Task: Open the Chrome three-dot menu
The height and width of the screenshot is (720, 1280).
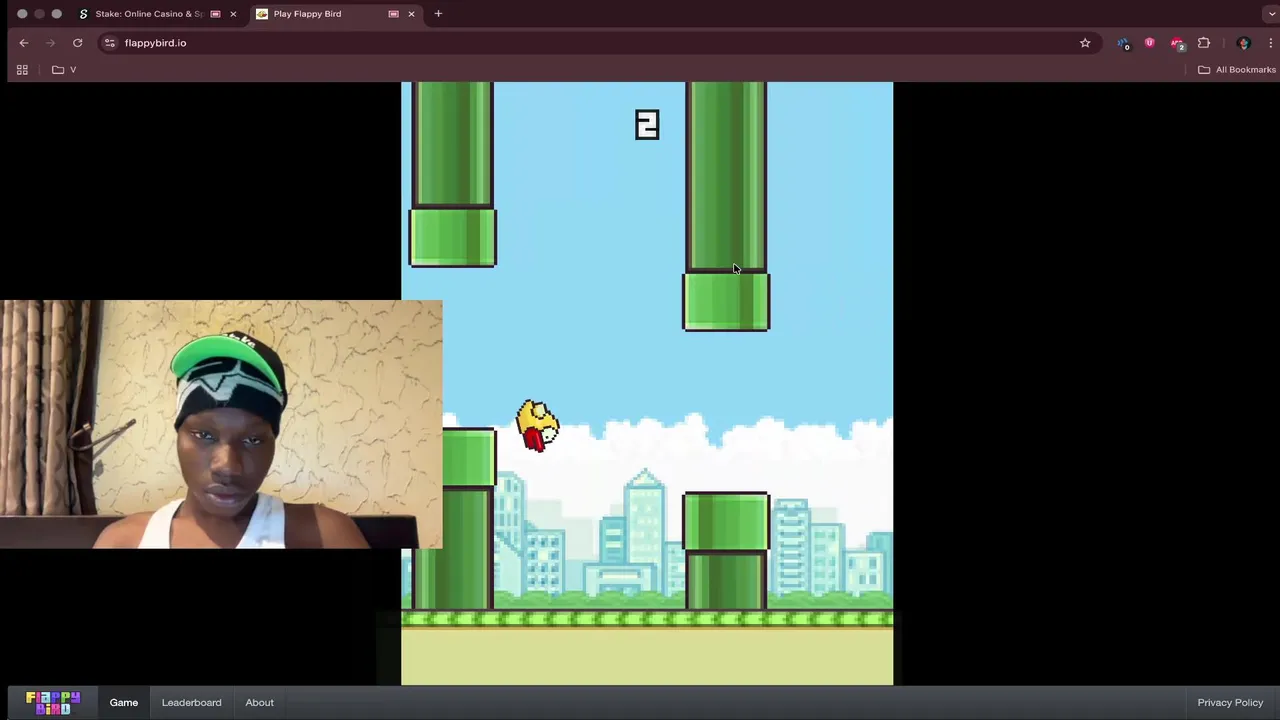Action: coord(1270,43)
